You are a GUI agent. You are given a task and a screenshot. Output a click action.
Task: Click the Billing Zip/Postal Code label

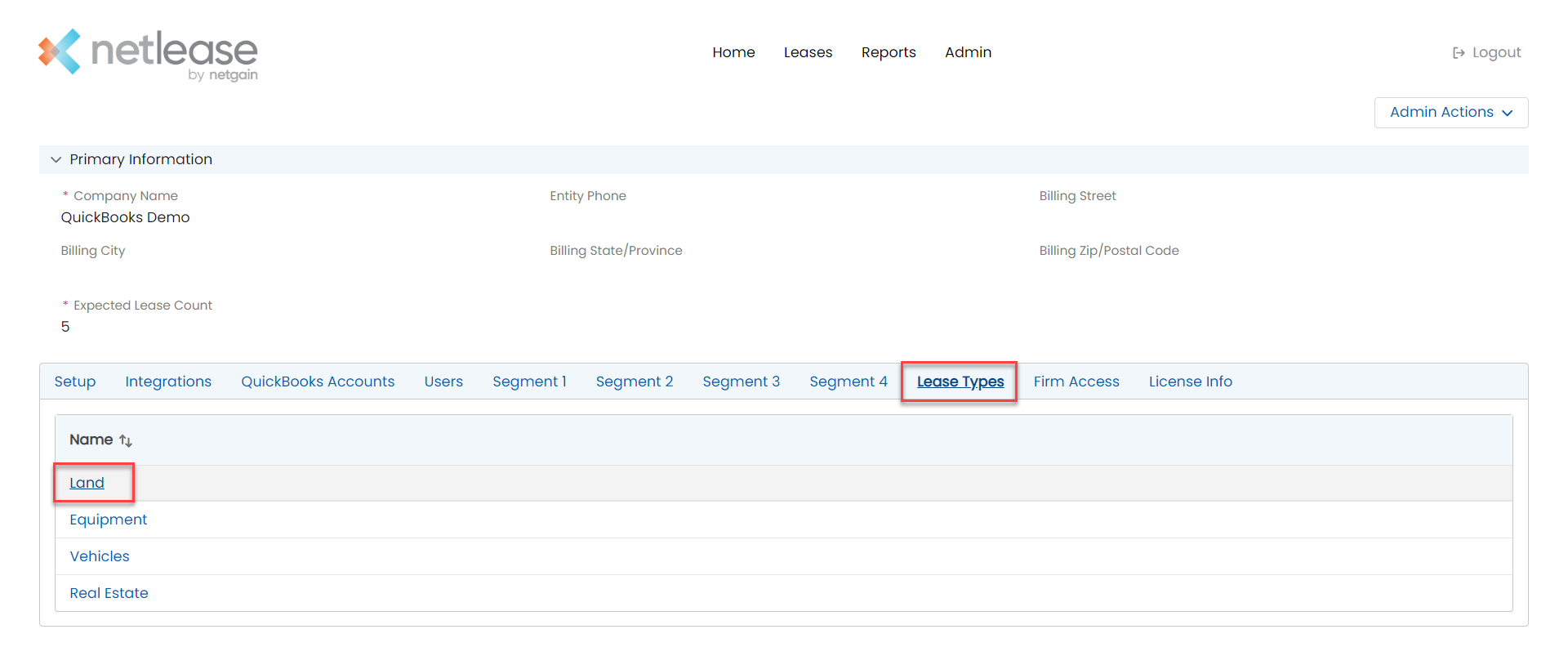(1109, 251)
